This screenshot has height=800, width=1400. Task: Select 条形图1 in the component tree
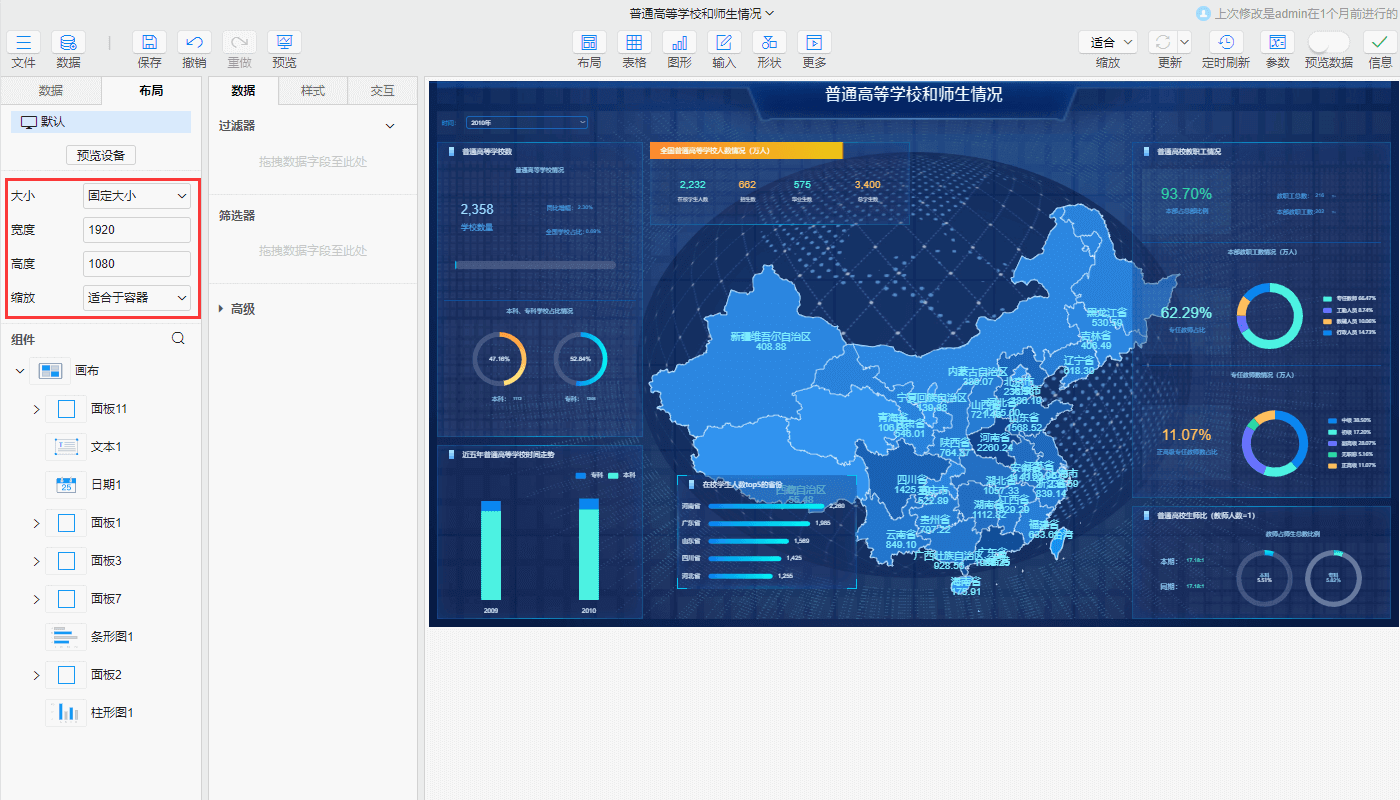coord(111,637)
